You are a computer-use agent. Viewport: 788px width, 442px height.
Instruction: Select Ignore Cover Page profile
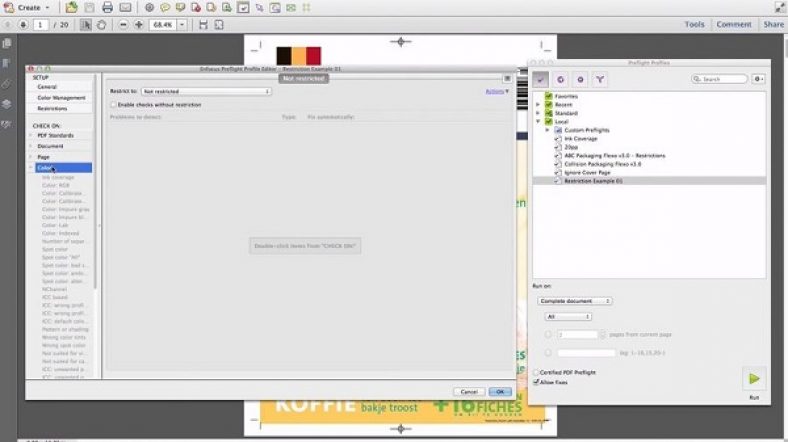click(587, 173)
